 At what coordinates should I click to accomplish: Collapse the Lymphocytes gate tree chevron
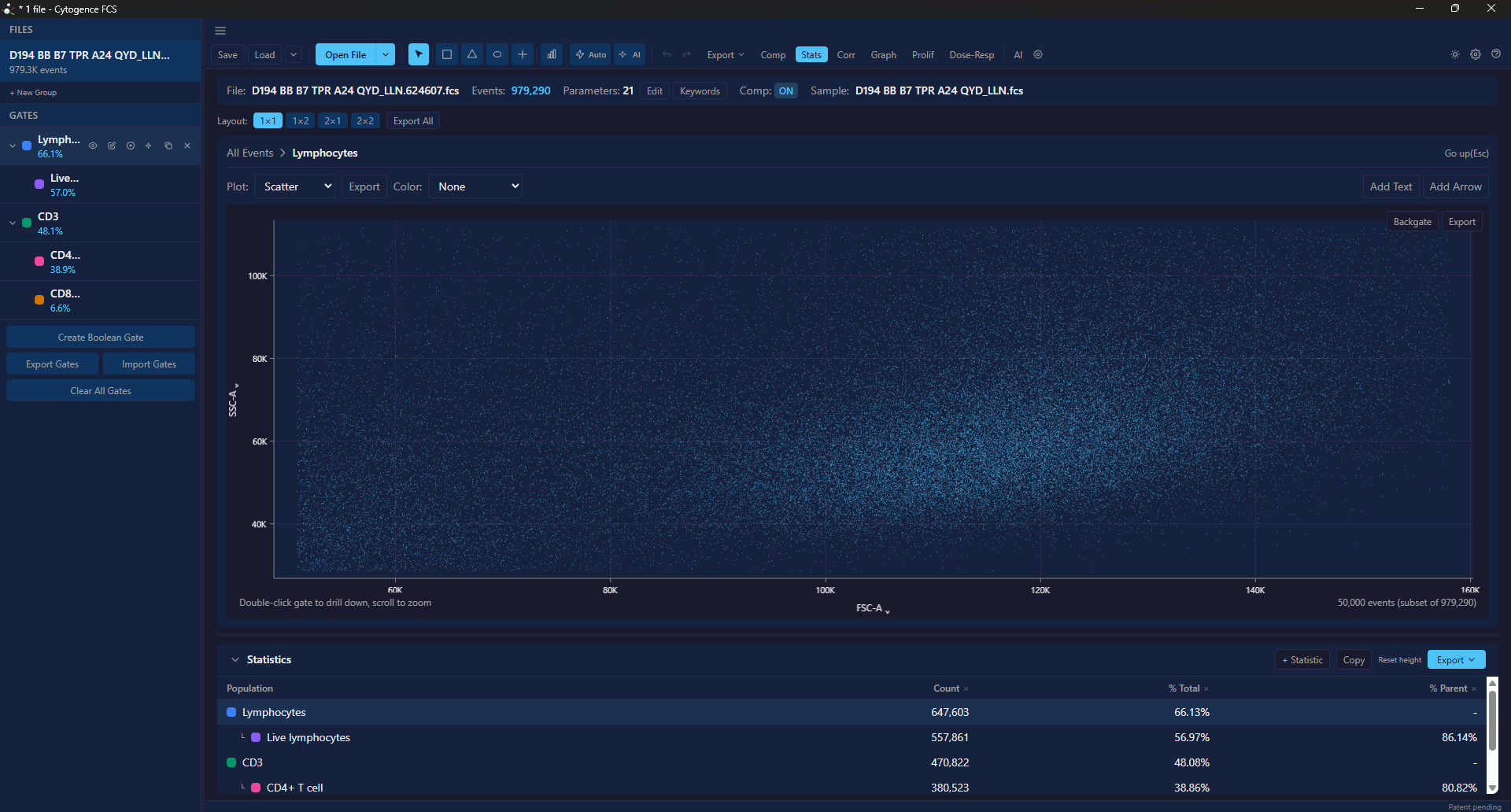click(13, 146)
